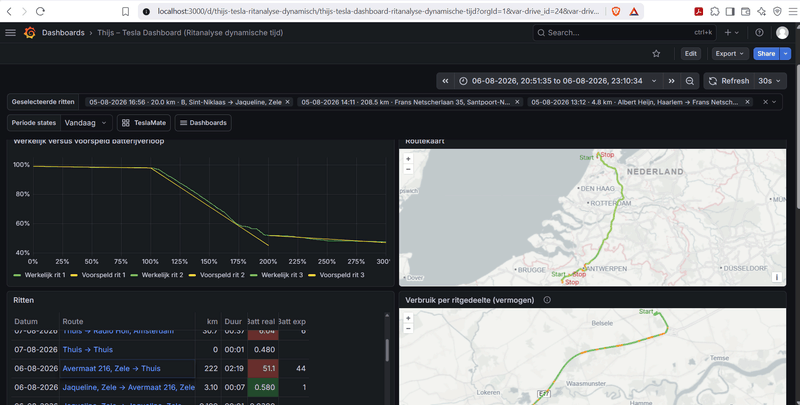
Task: Zoom out the time range
Action: tap(690, 81)
